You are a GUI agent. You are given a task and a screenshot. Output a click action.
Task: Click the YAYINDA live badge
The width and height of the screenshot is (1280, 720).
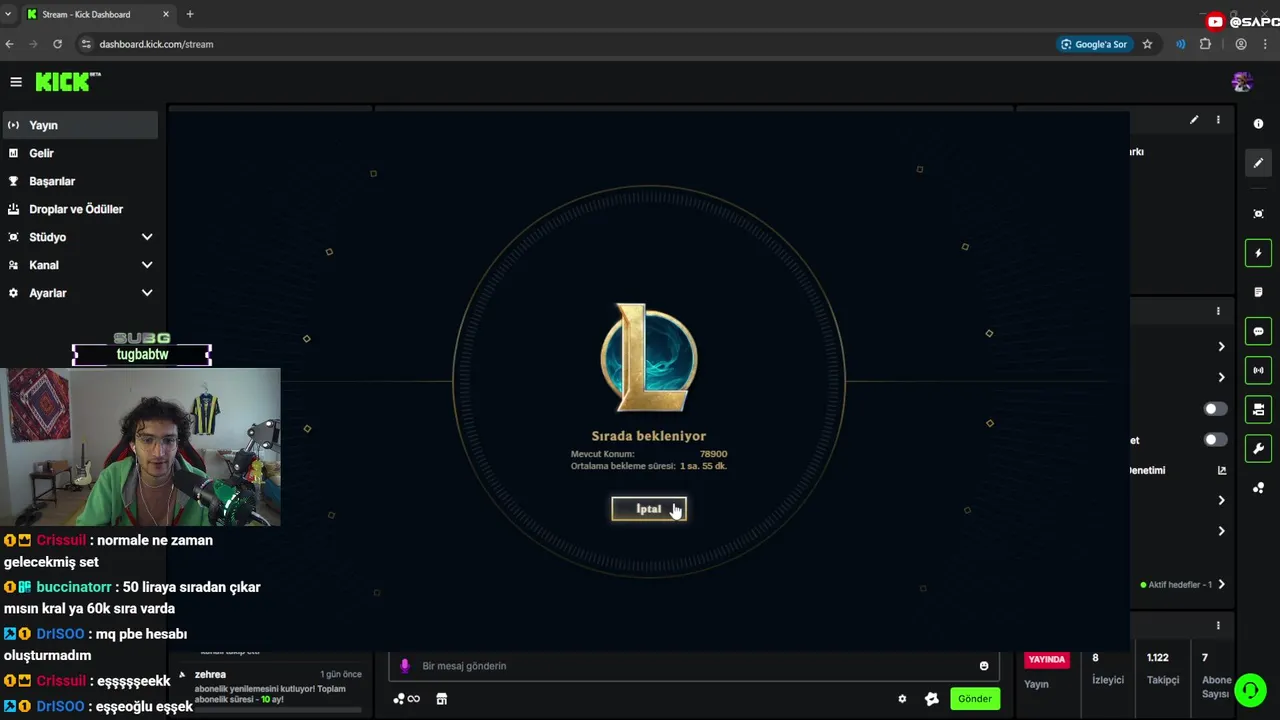(1047, 660)
